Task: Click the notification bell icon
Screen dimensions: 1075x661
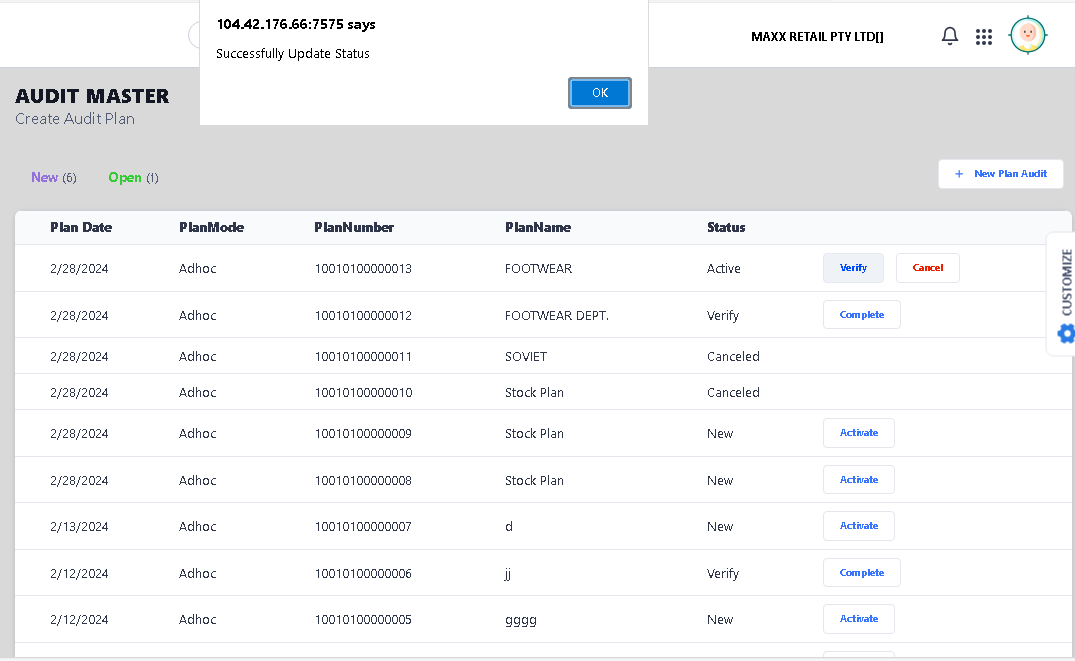Action: point(950,36)
